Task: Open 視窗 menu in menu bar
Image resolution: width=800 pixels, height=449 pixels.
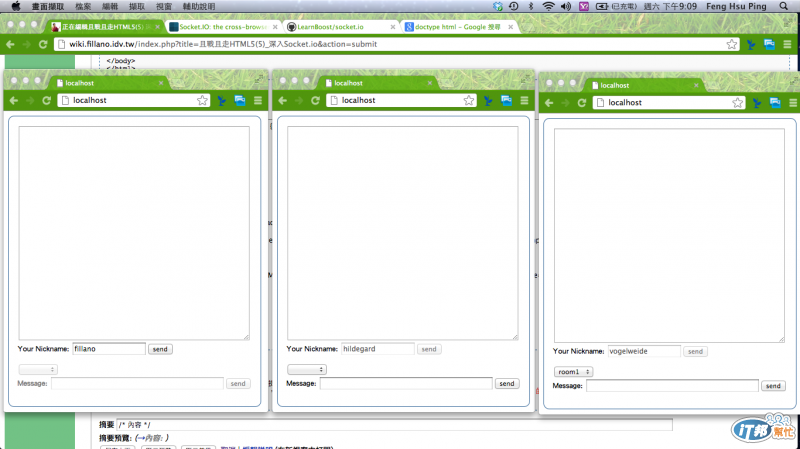Action: tap(164, 6)
